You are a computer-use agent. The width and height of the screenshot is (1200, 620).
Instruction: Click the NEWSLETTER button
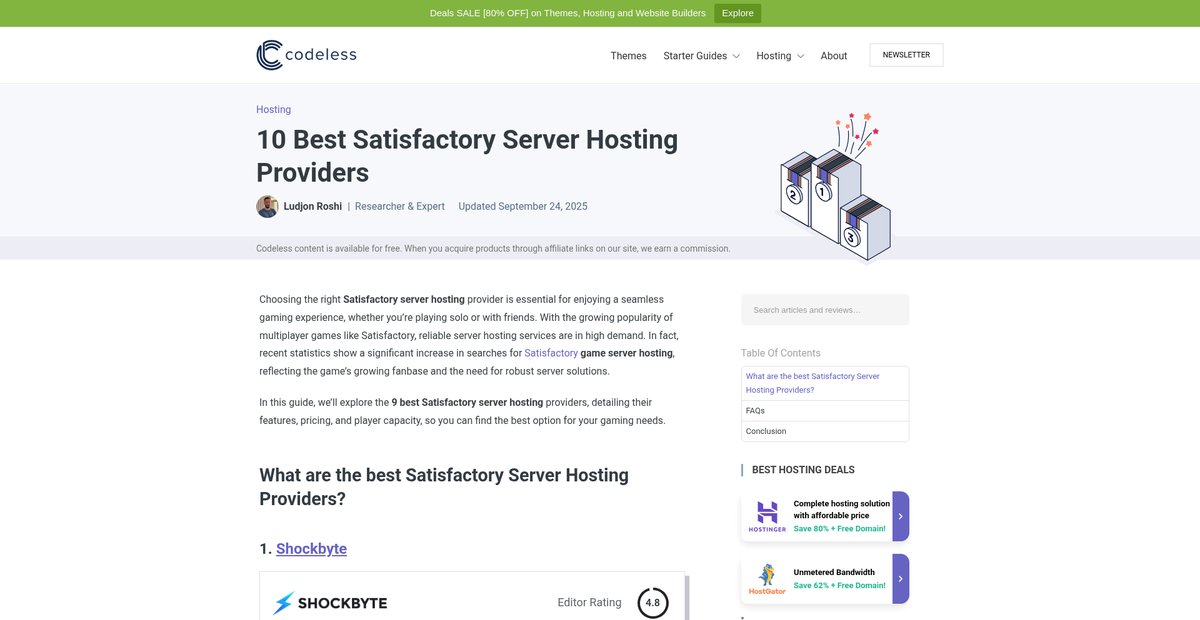click(x=906, y=55)
